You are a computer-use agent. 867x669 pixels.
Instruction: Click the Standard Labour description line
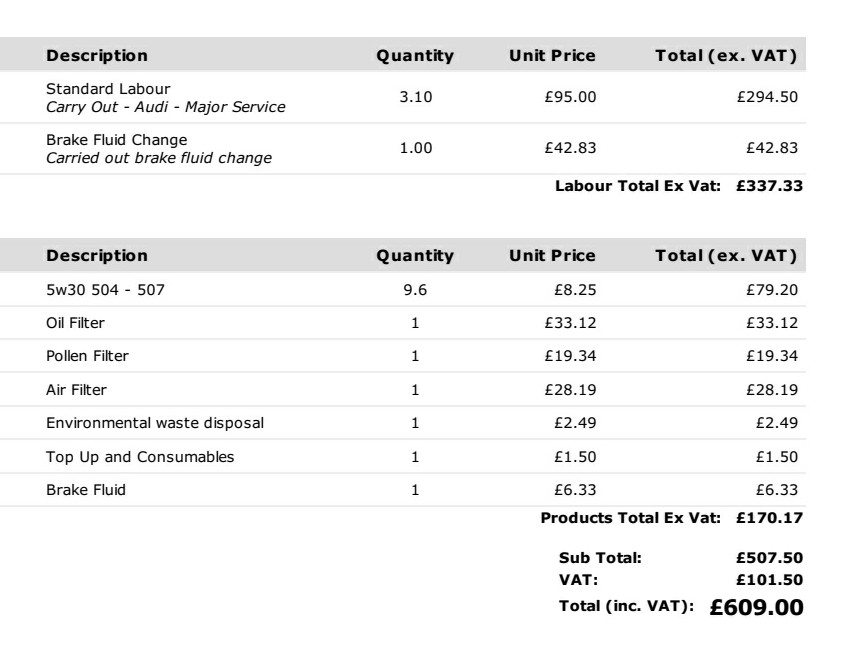[x=108, y=90]
